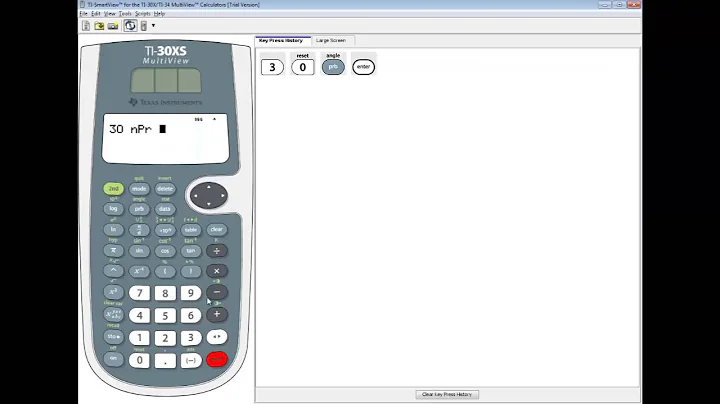
Task: Click the 7 key on calculator keypad
Action: pos(139,293)
